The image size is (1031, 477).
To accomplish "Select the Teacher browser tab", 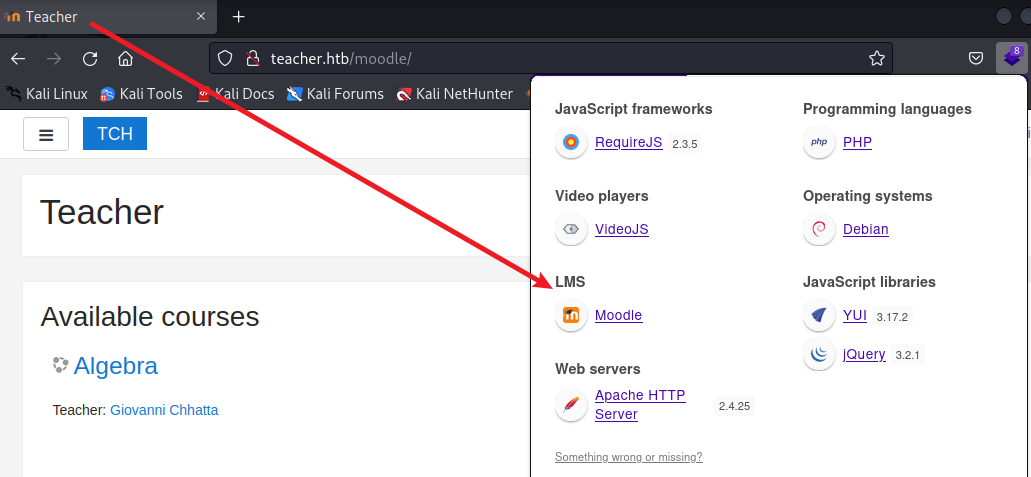I will pos(107,16).
